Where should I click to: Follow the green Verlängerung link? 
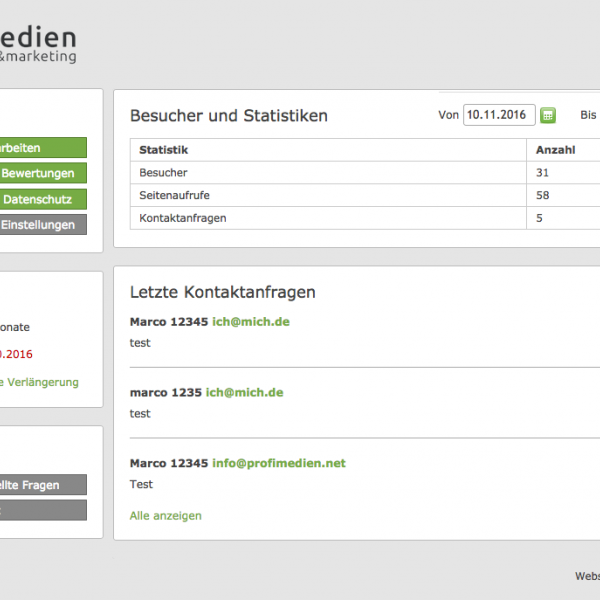coord(40,382)
